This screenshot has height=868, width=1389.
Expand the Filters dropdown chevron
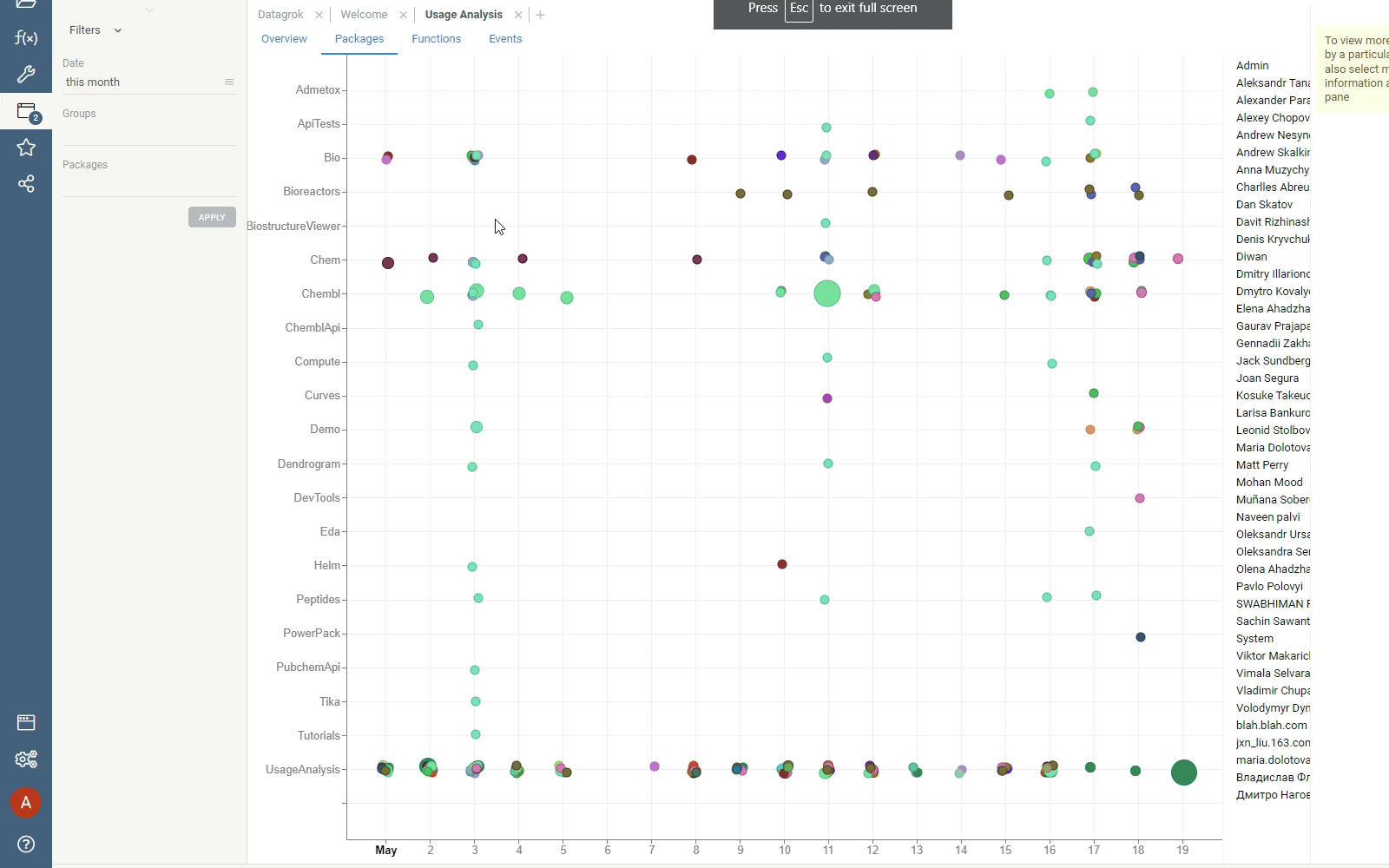click(x=118, y=30)
